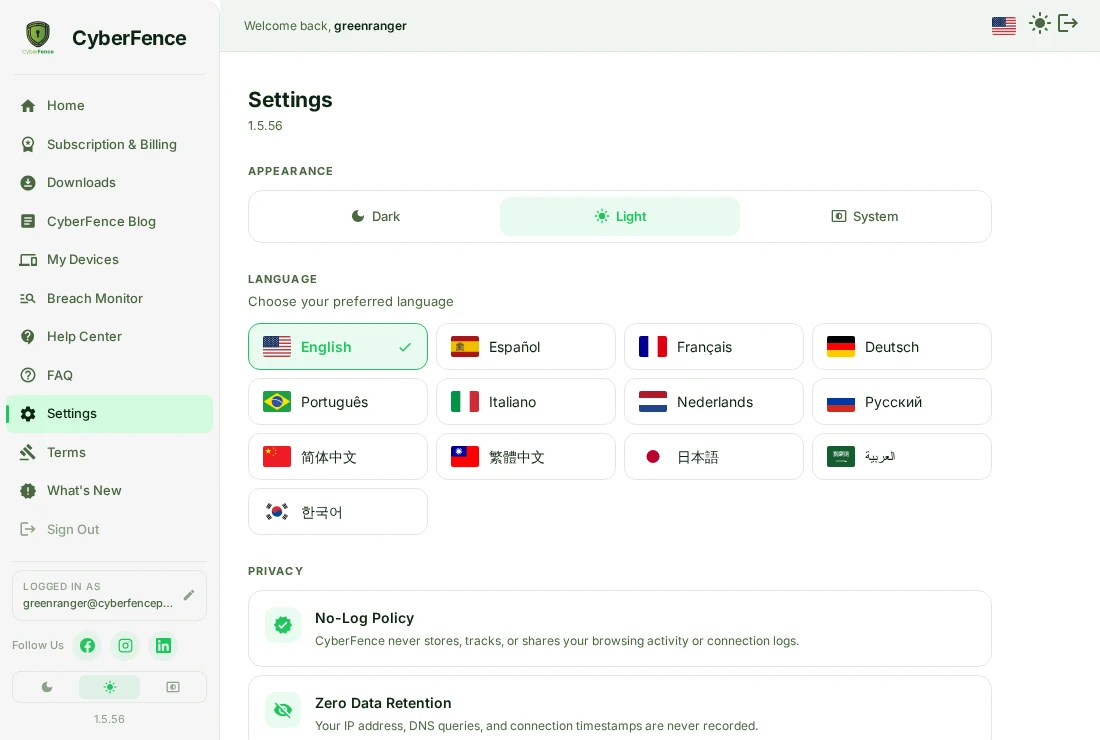Open CyberFence Blog
The height and width of the screenshot is (740, 1100).
click(109, 221)
